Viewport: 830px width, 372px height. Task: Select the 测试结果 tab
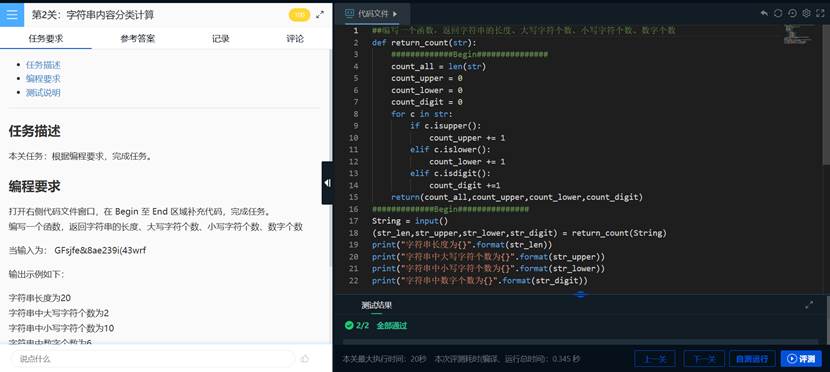376,305
